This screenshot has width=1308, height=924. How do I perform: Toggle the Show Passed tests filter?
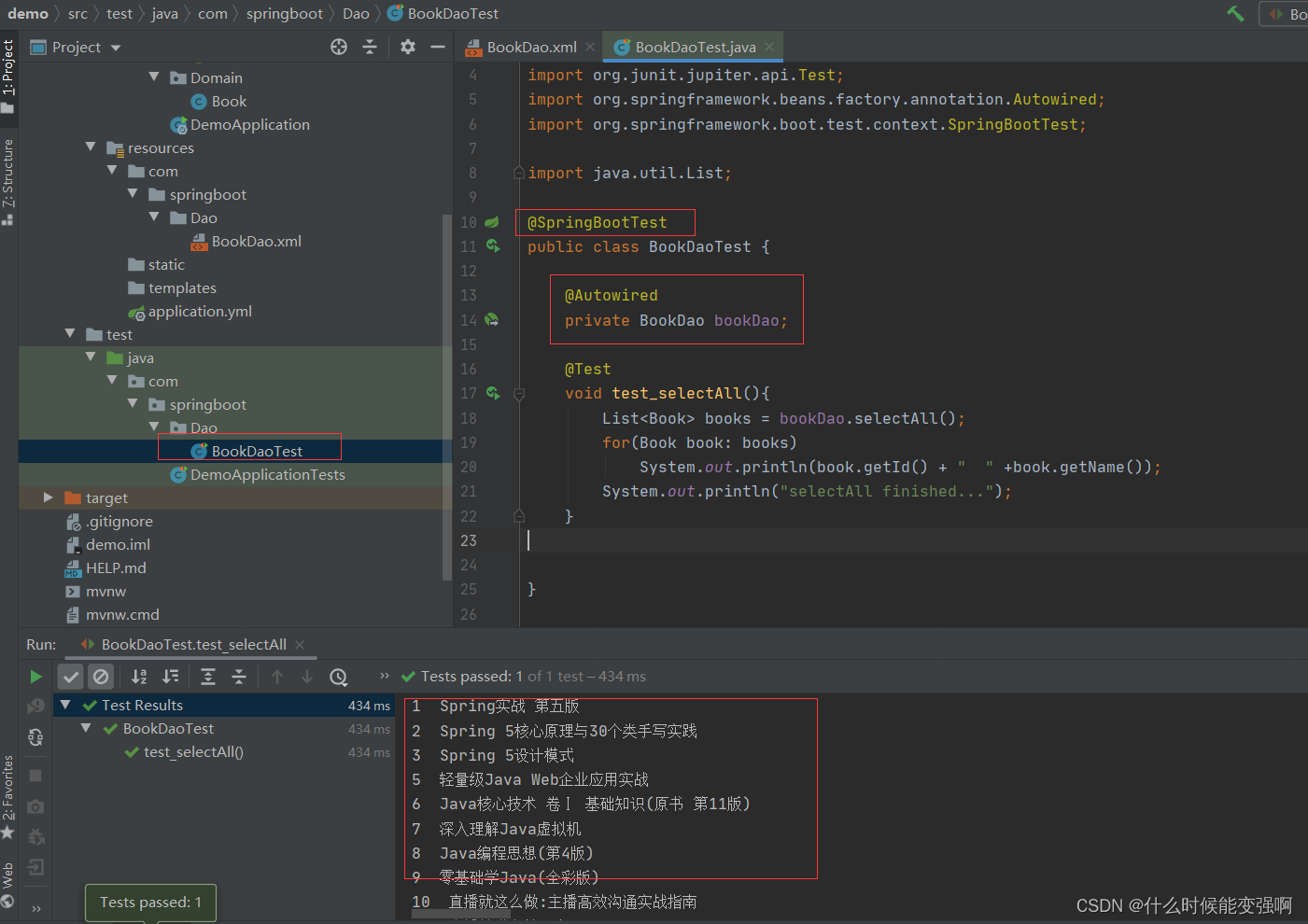coord(70,677)
